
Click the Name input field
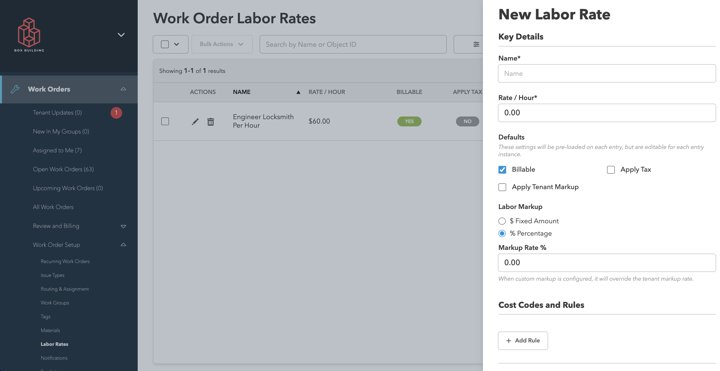click(x=607, y=73)
